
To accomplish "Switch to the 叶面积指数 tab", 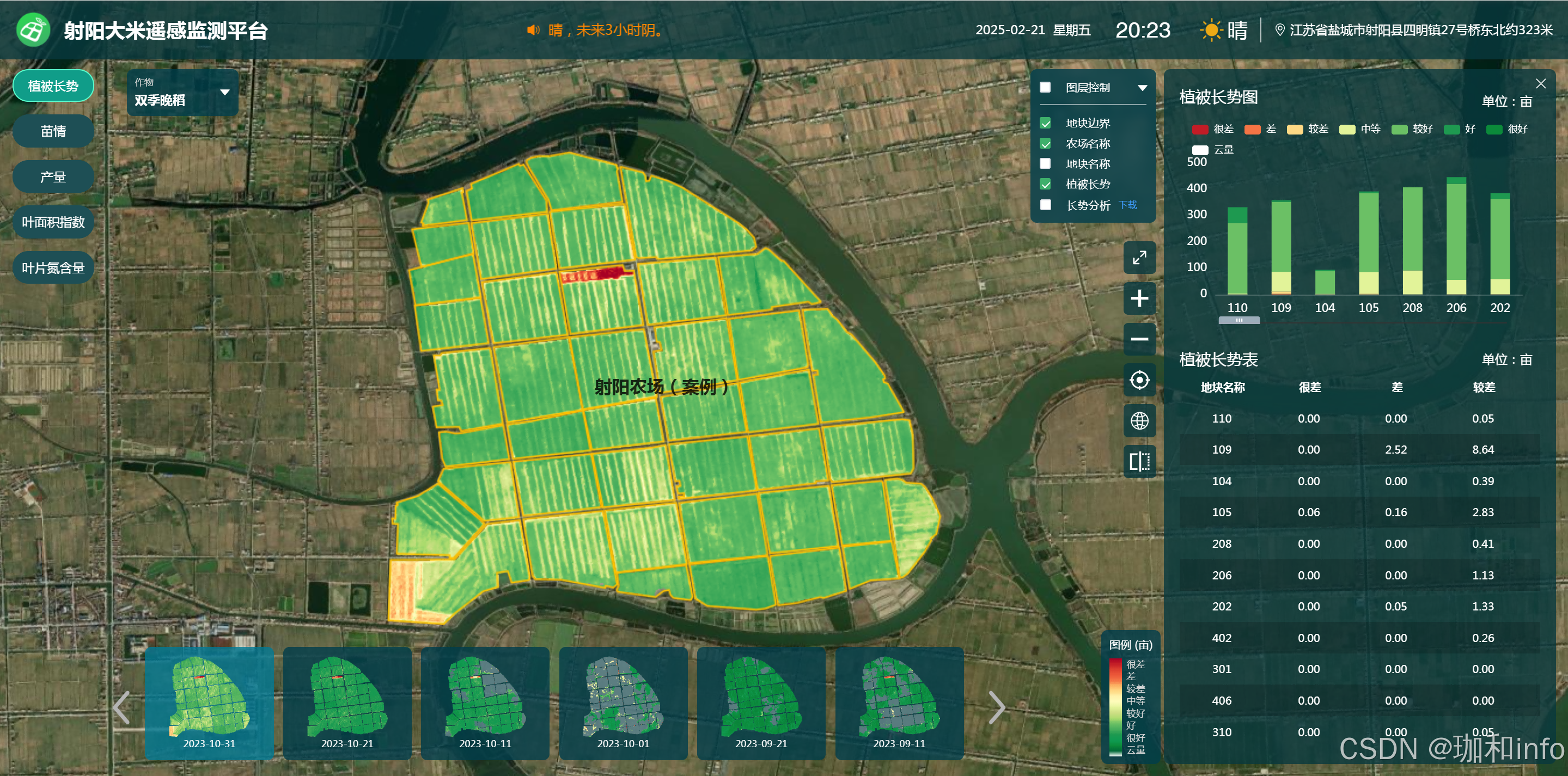I will (x=53, y=222).
